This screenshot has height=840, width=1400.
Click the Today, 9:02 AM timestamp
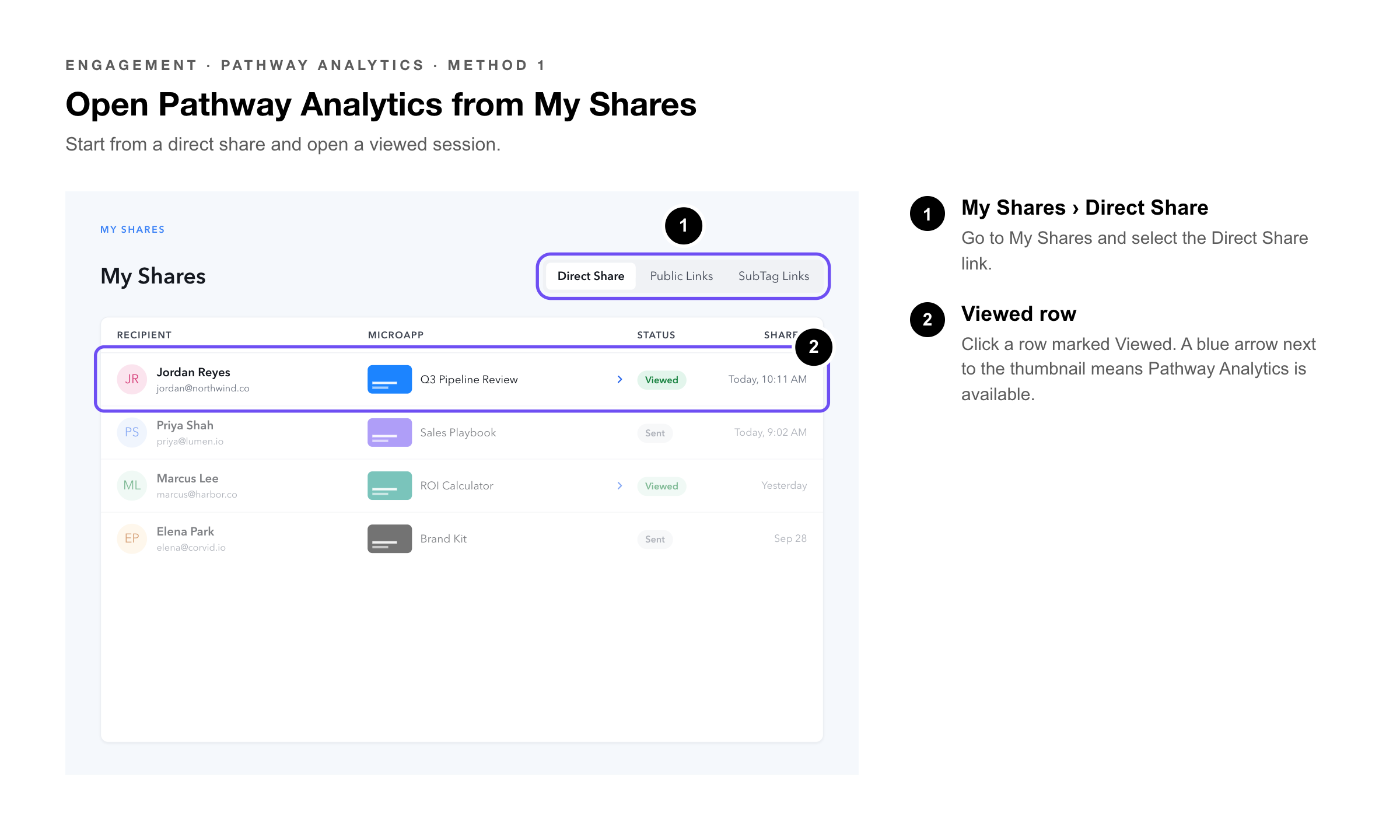[x=771, y=432]
